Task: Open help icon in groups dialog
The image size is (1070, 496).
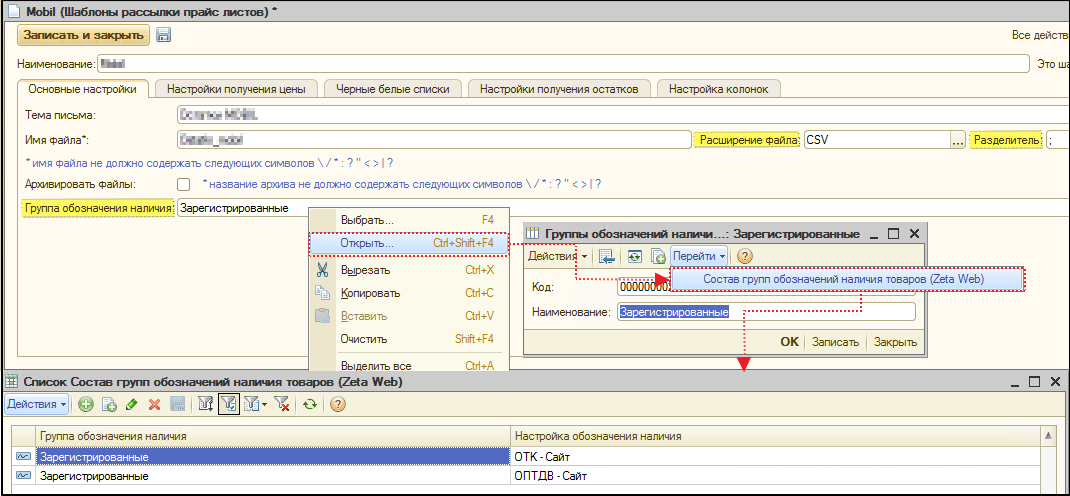Action: tap(744, 257)
